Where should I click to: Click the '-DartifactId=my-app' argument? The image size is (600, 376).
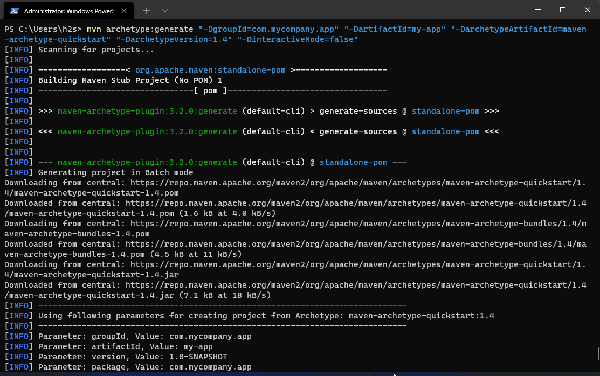tap(395, 29)
